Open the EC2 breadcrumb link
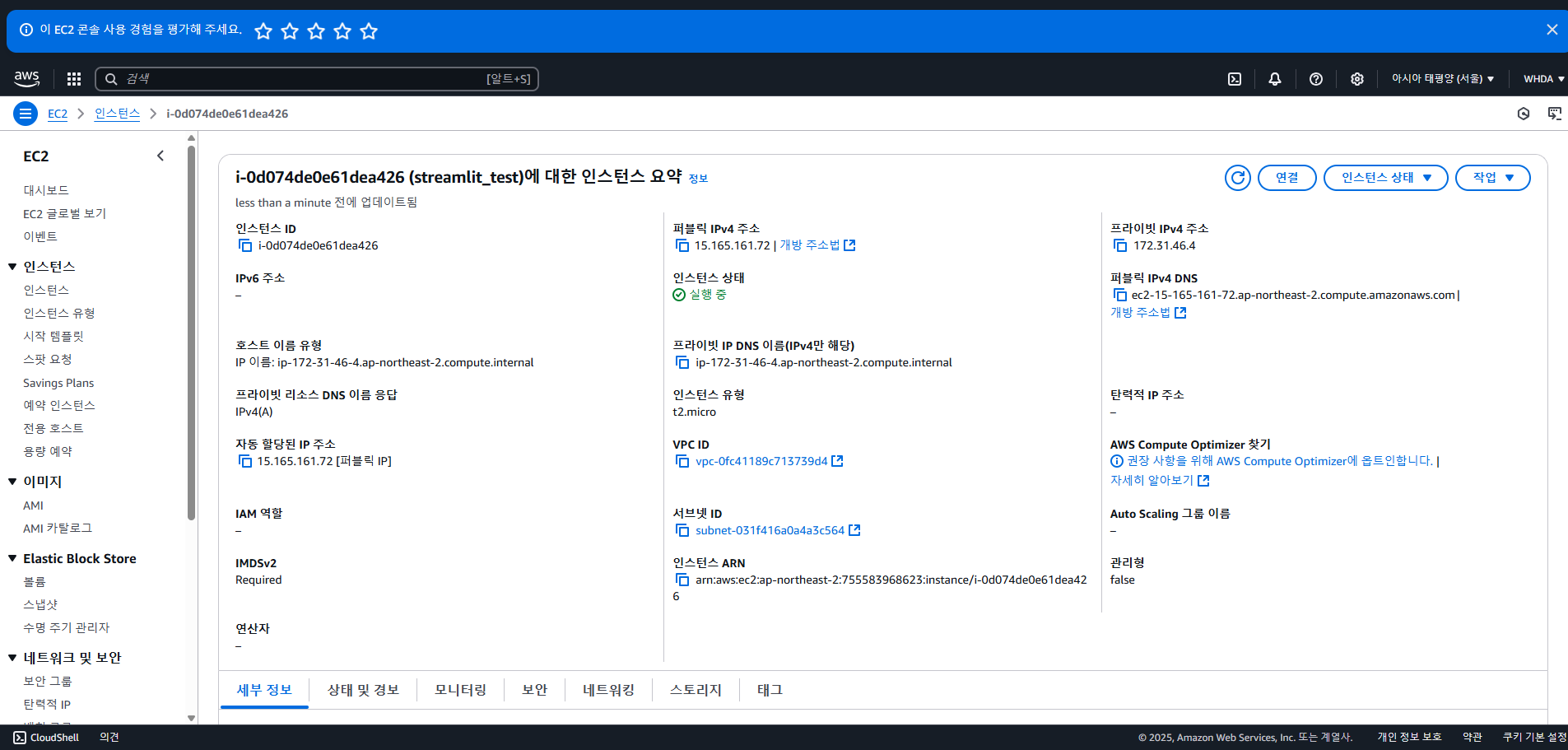Viewport: 1568px width, 750px height. point(58,114)
